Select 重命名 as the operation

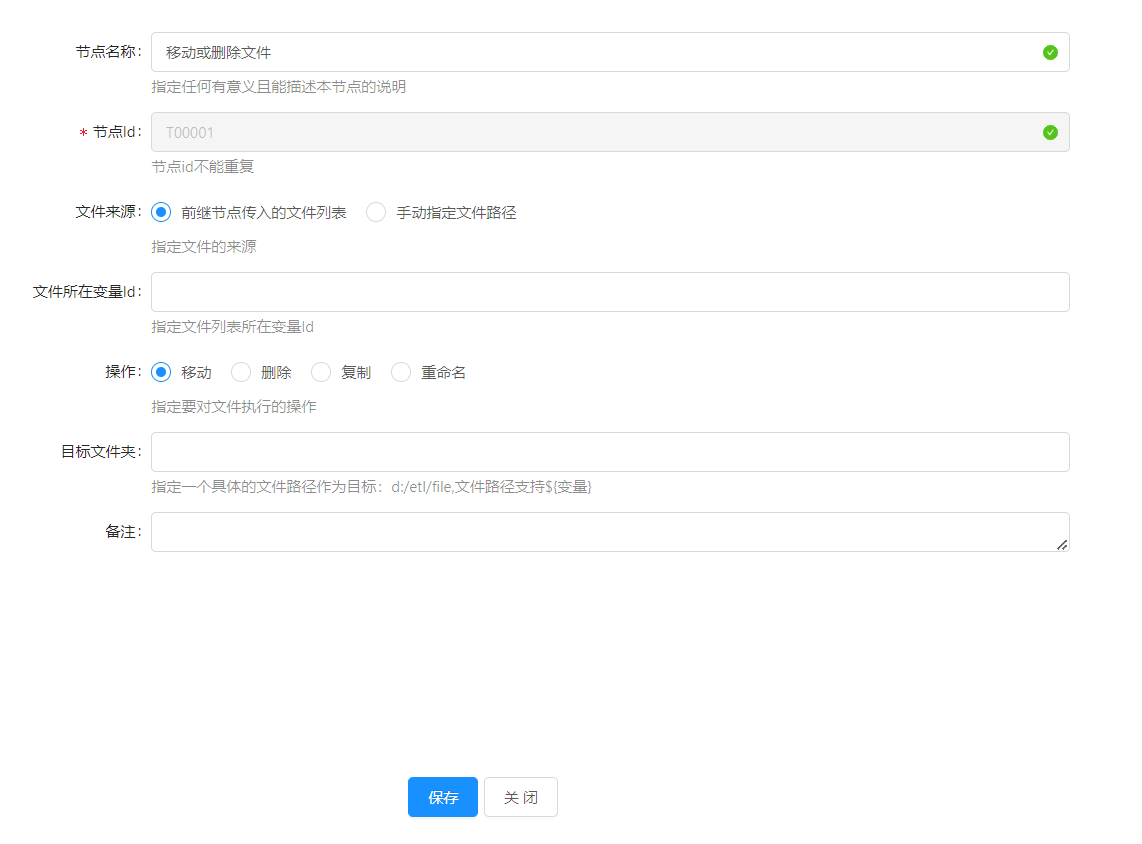401,372
